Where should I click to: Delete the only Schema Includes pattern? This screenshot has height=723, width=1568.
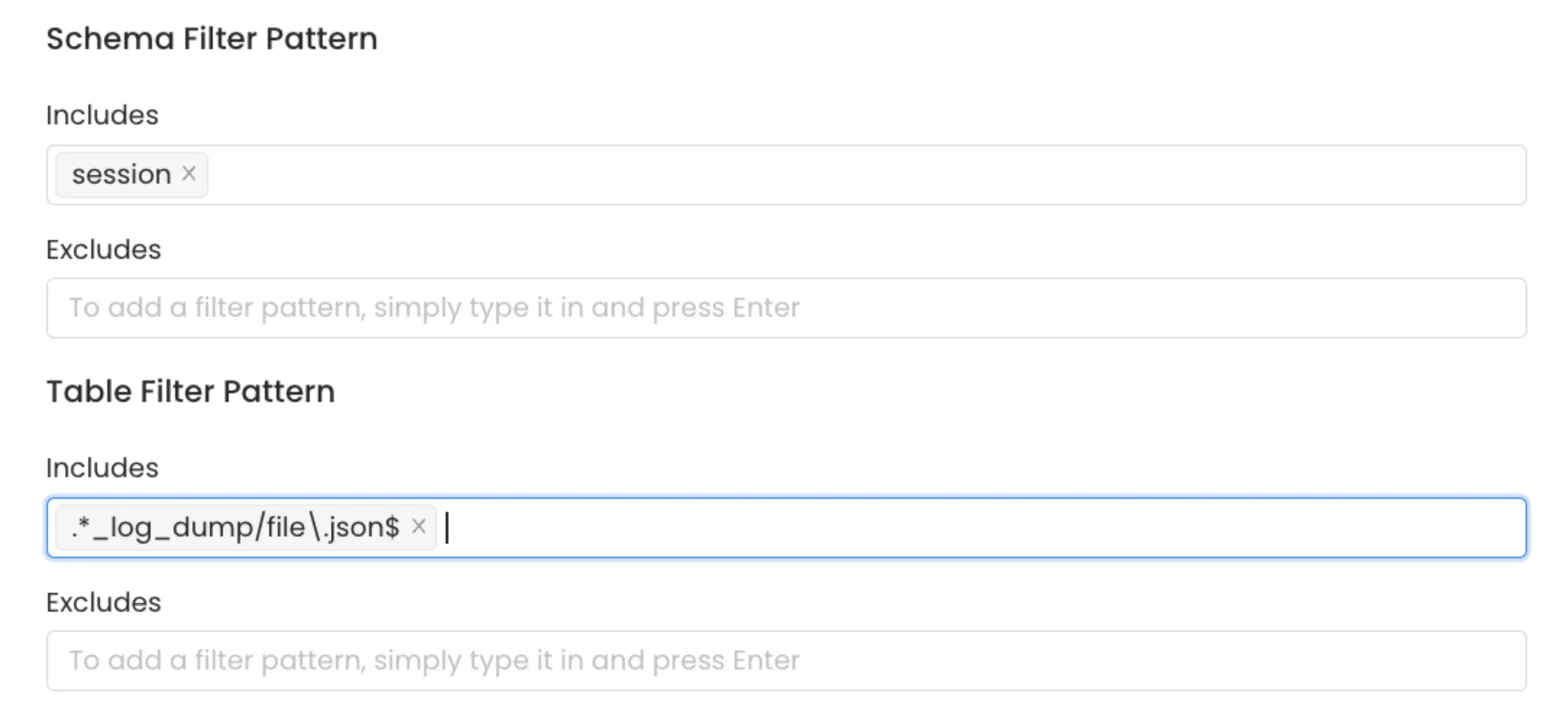pyautogui.click(x=189, y=174)
